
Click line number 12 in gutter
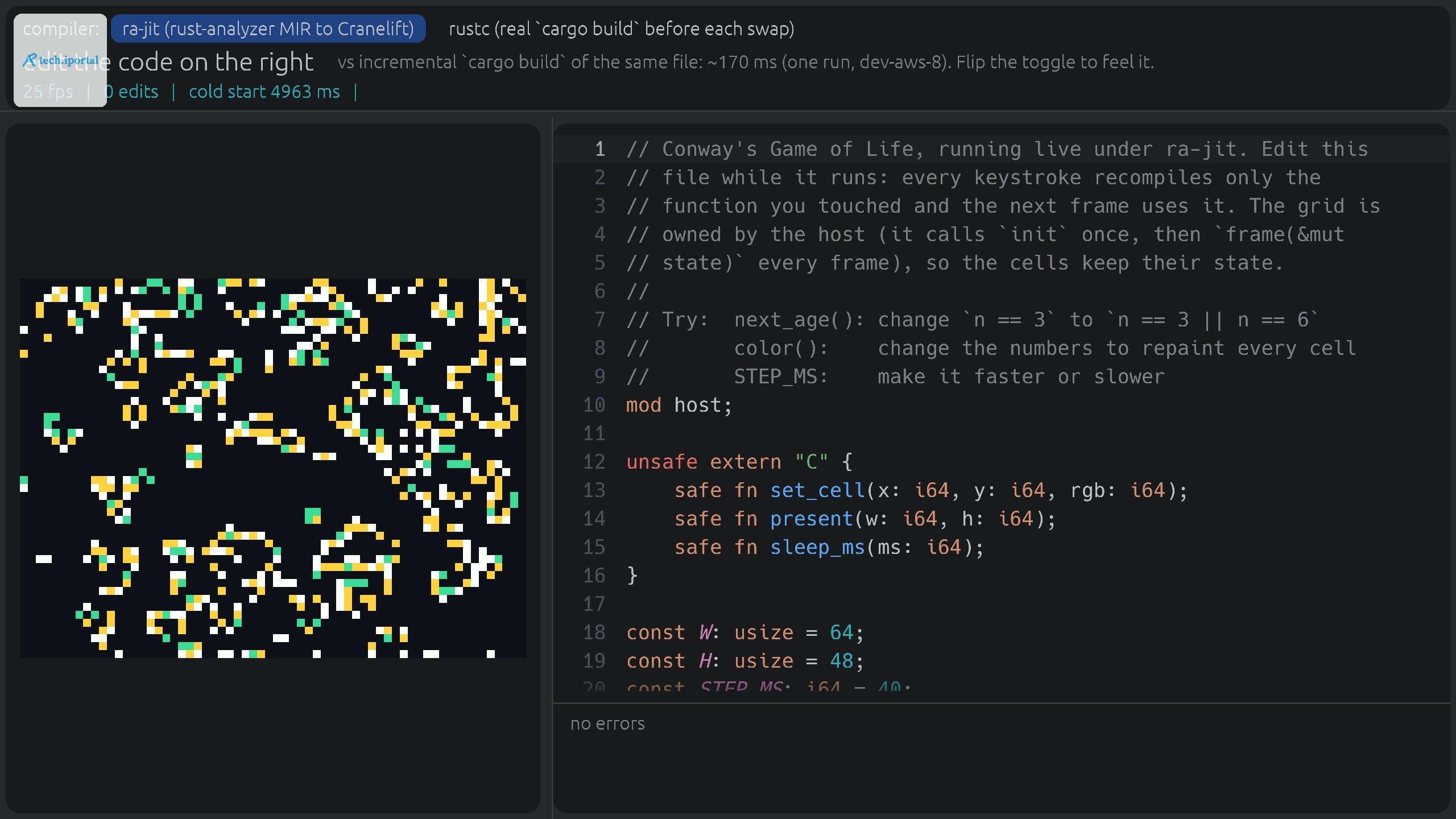[594, 462]
